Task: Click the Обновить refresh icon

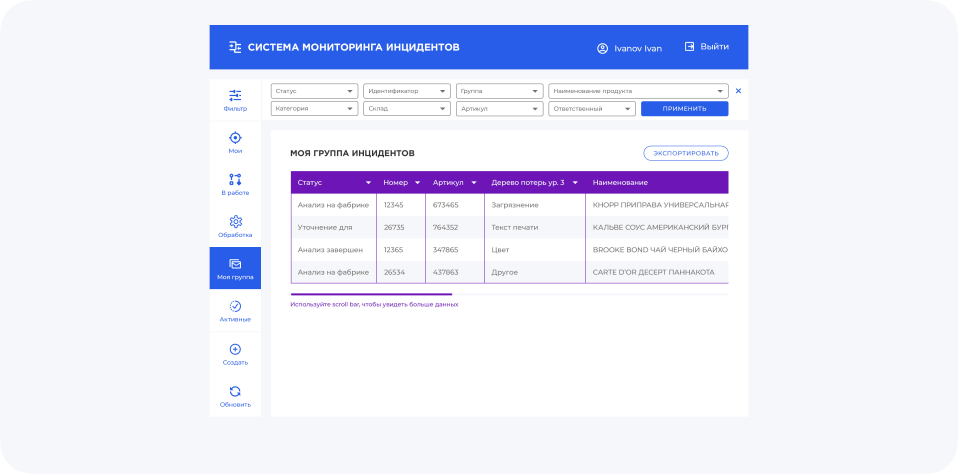Action: click(x=235, y=392)
